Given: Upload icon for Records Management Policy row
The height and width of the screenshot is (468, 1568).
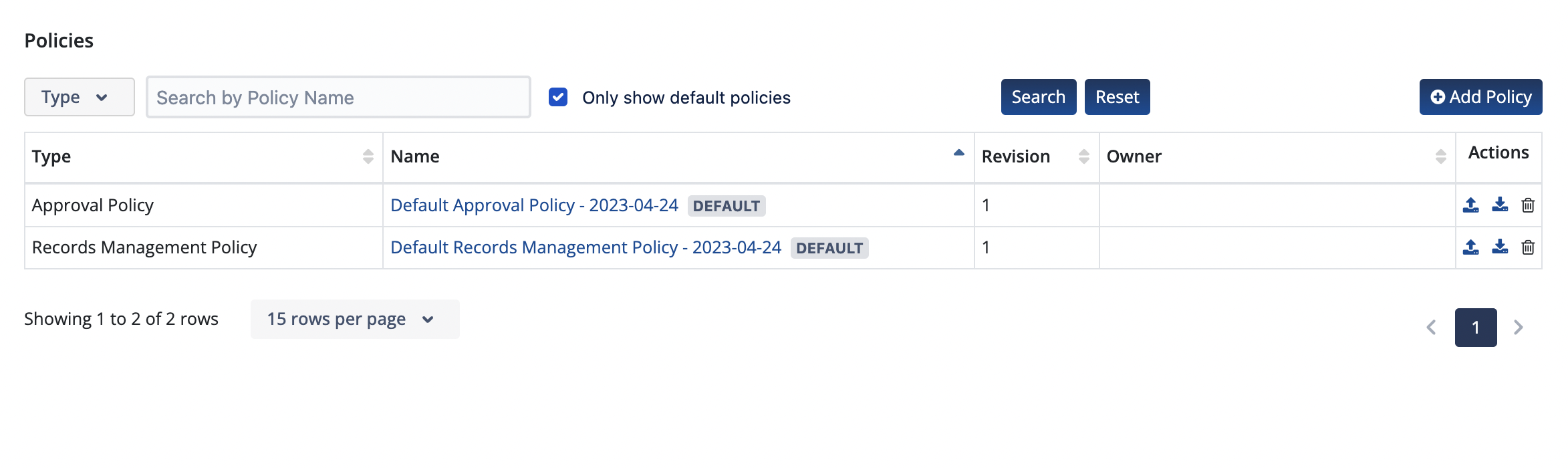Looking at the screenshot, I should click(x=1470, y=247).
